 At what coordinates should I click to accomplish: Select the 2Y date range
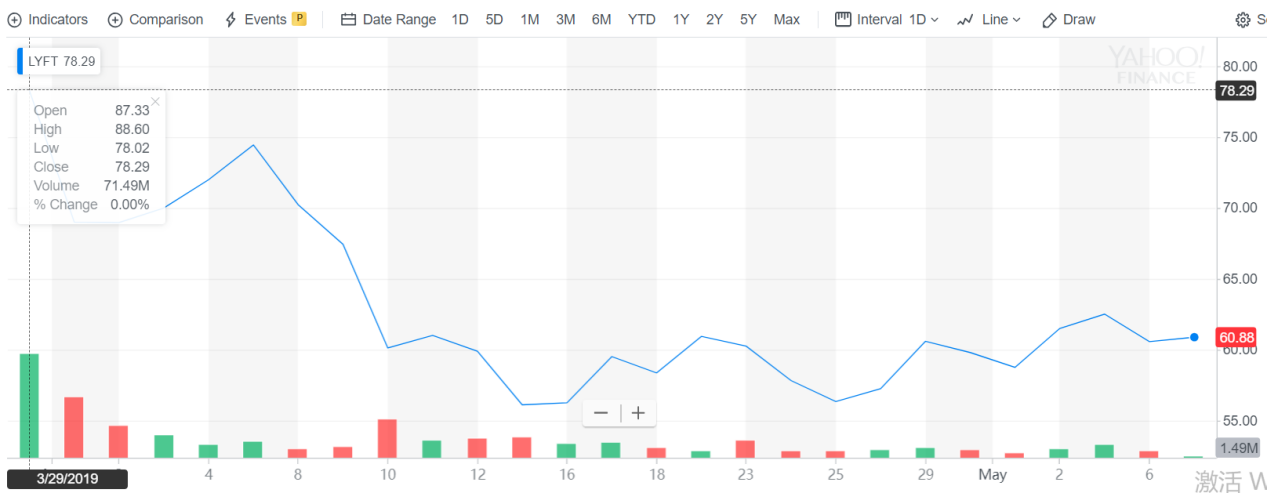click(714, 20)
